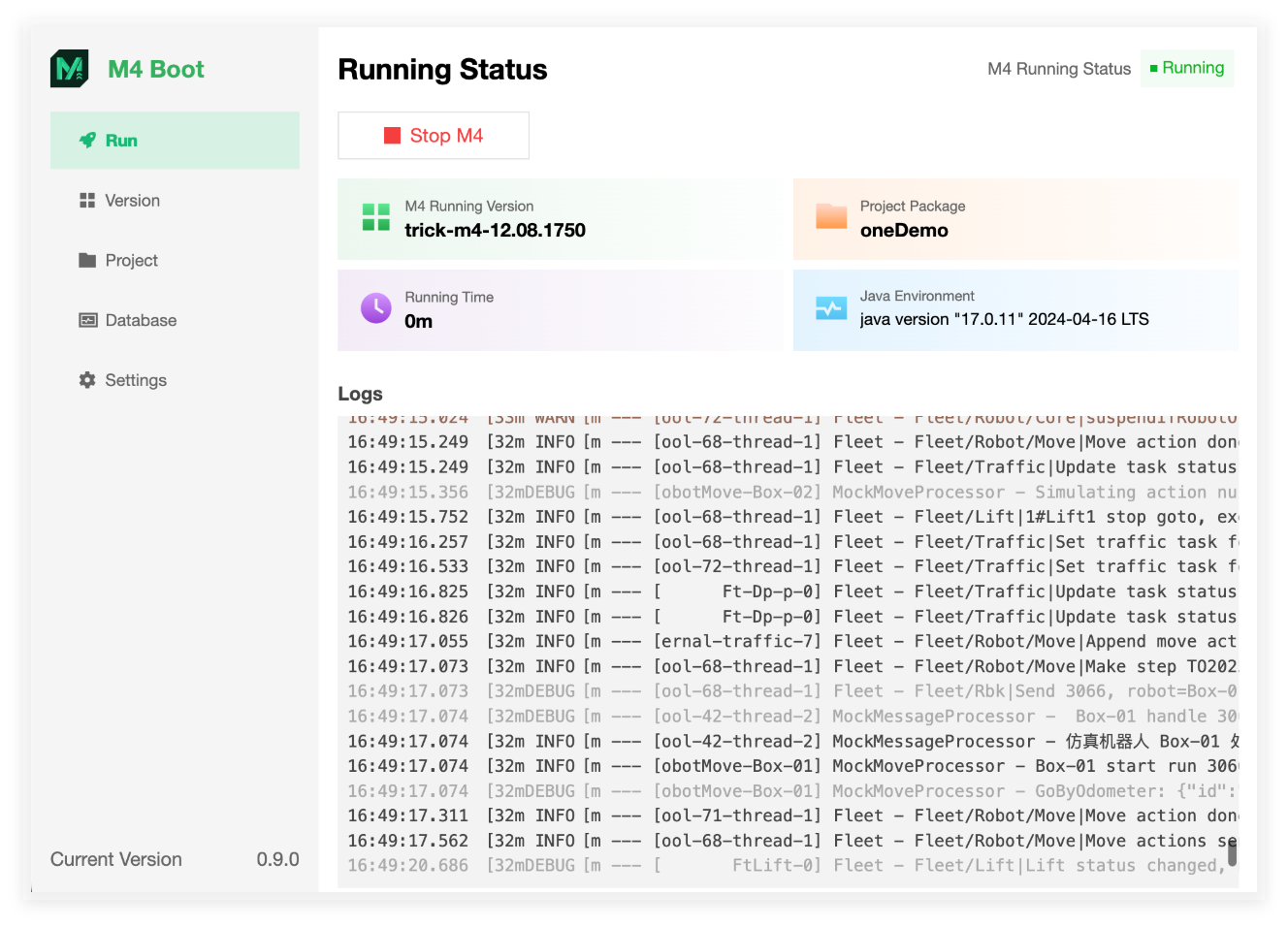
Task: Click the rocket icon beside Run
Action: click(x=87, y=141)
